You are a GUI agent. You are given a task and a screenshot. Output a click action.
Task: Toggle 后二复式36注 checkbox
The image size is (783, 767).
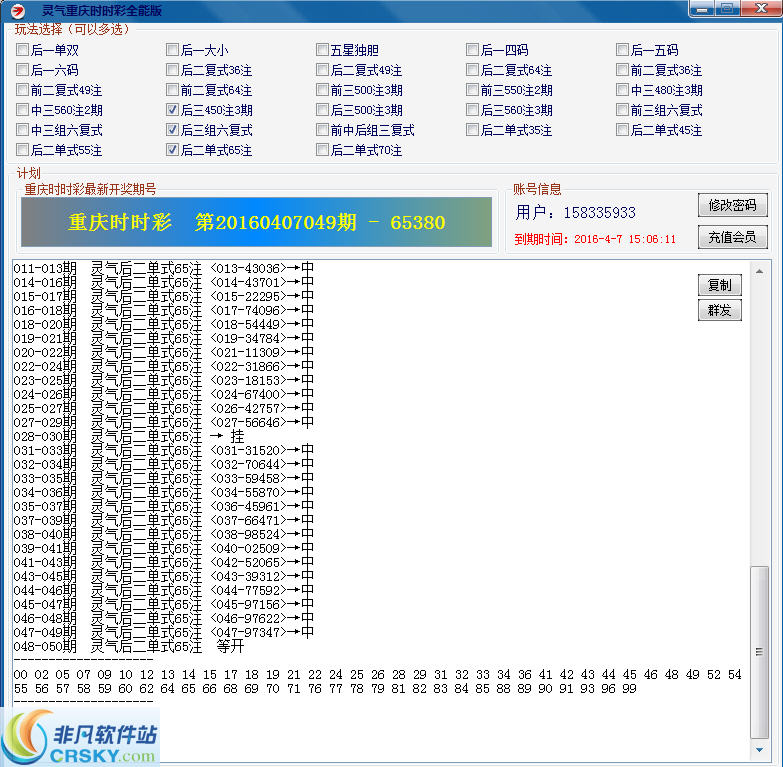coord(172,69)
